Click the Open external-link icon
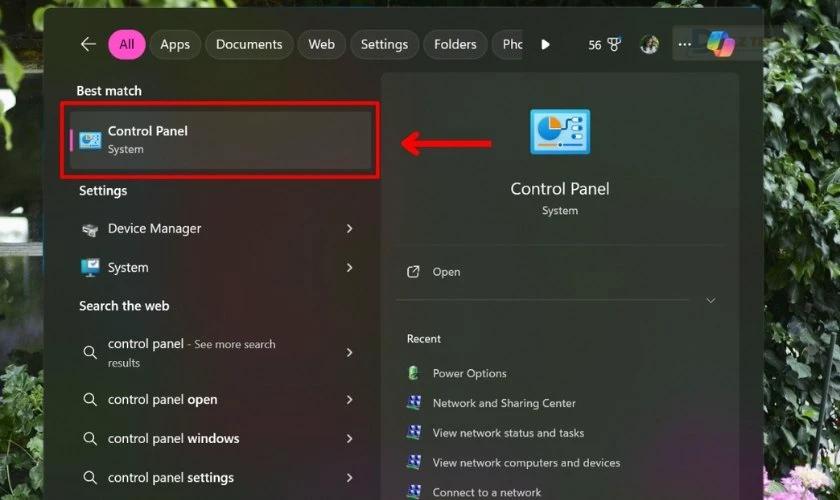 pos(413,272)
